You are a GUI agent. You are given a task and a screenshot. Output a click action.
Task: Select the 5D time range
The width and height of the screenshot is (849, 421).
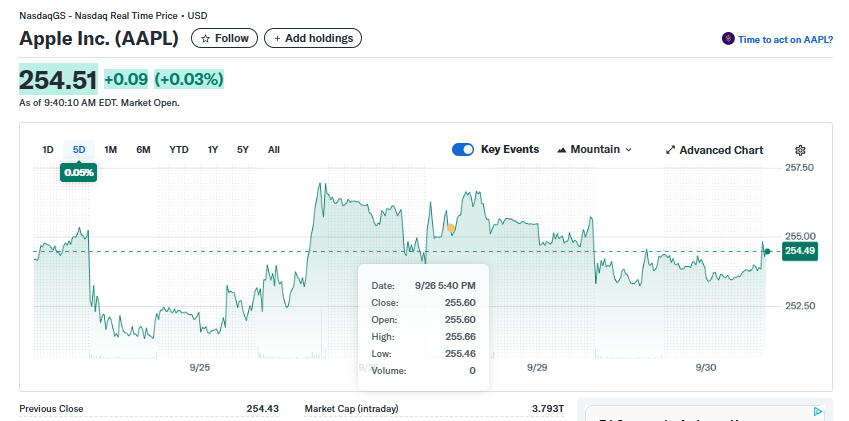79,149
